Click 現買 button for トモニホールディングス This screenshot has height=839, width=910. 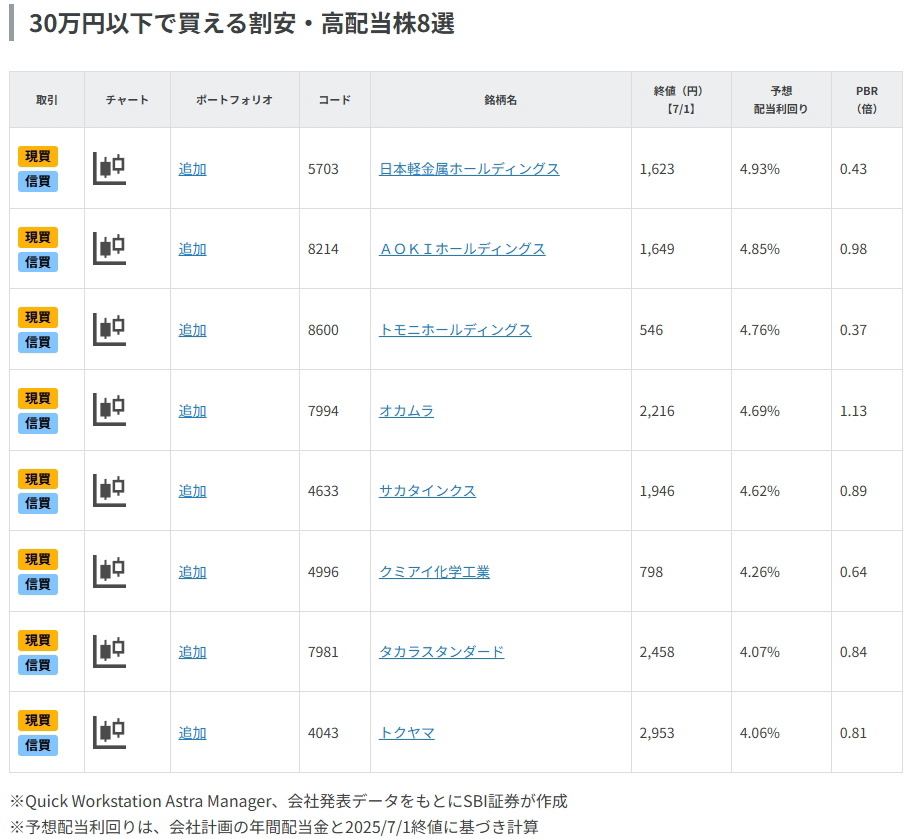(x=38, y=317)
